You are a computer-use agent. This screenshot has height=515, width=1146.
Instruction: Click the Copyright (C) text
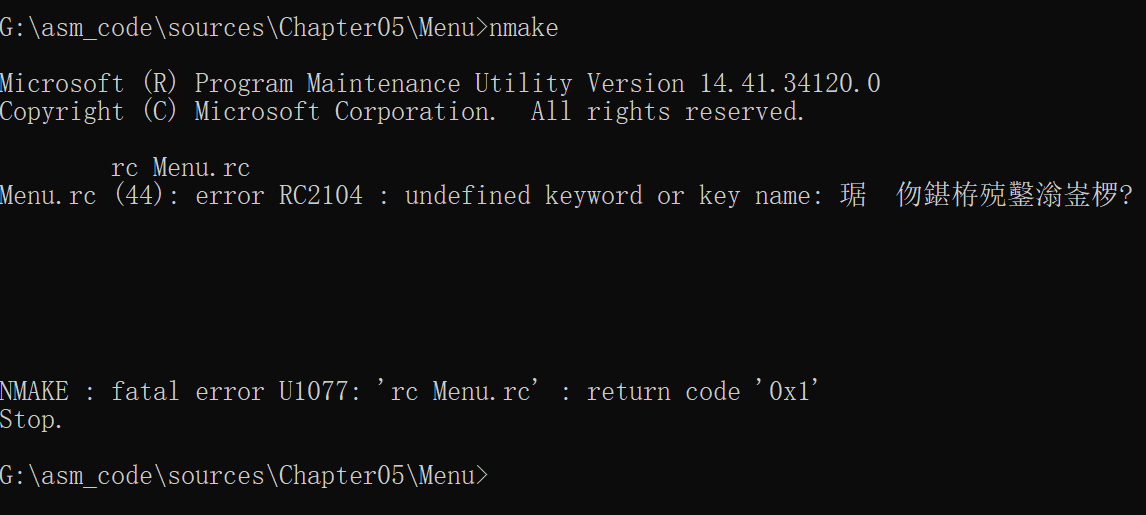pyautogui.click(x=89, y=112)
